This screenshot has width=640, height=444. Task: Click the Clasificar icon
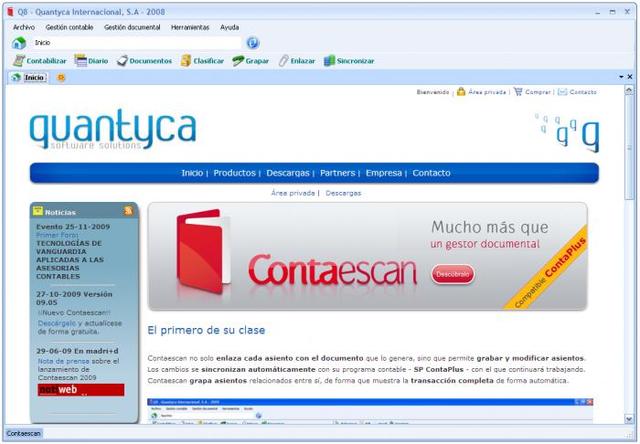tap(186, 61)
